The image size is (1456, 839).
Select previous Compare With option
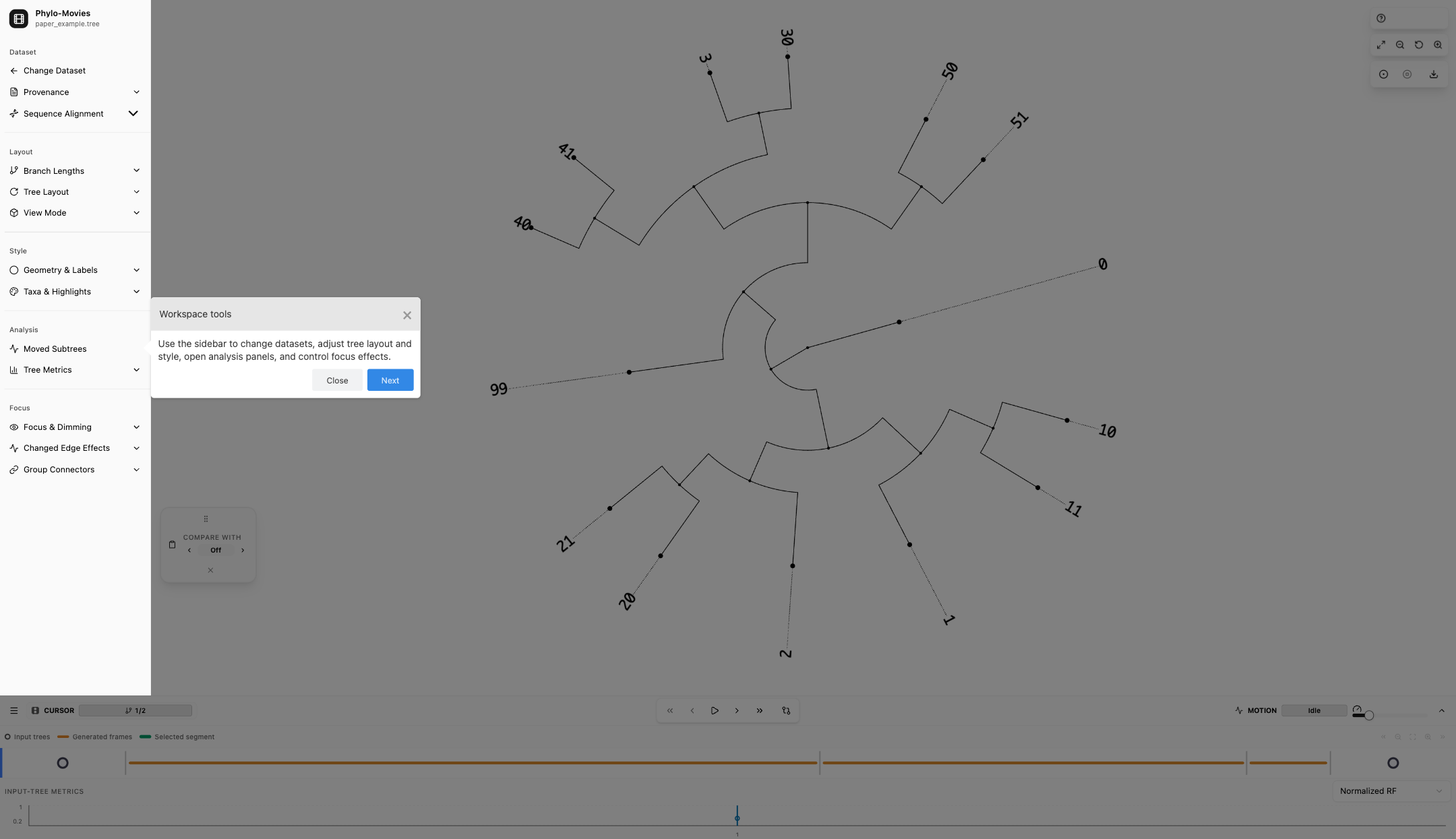(x=189, y=551)
